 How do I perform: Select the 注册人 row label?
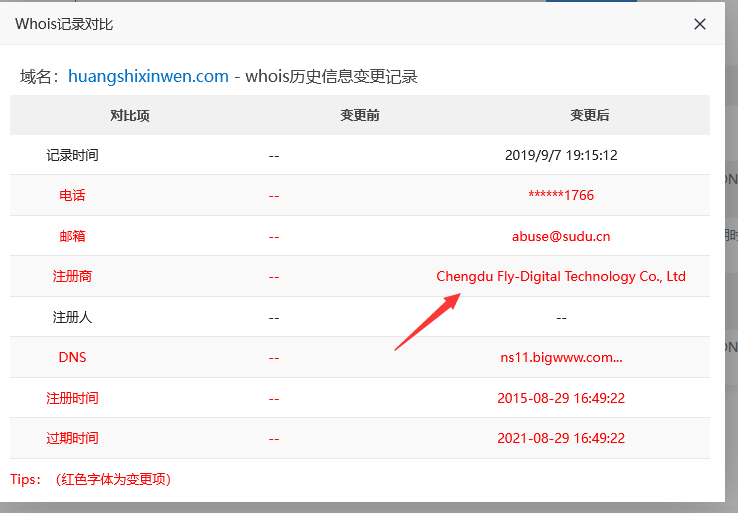tap(72, 317)
